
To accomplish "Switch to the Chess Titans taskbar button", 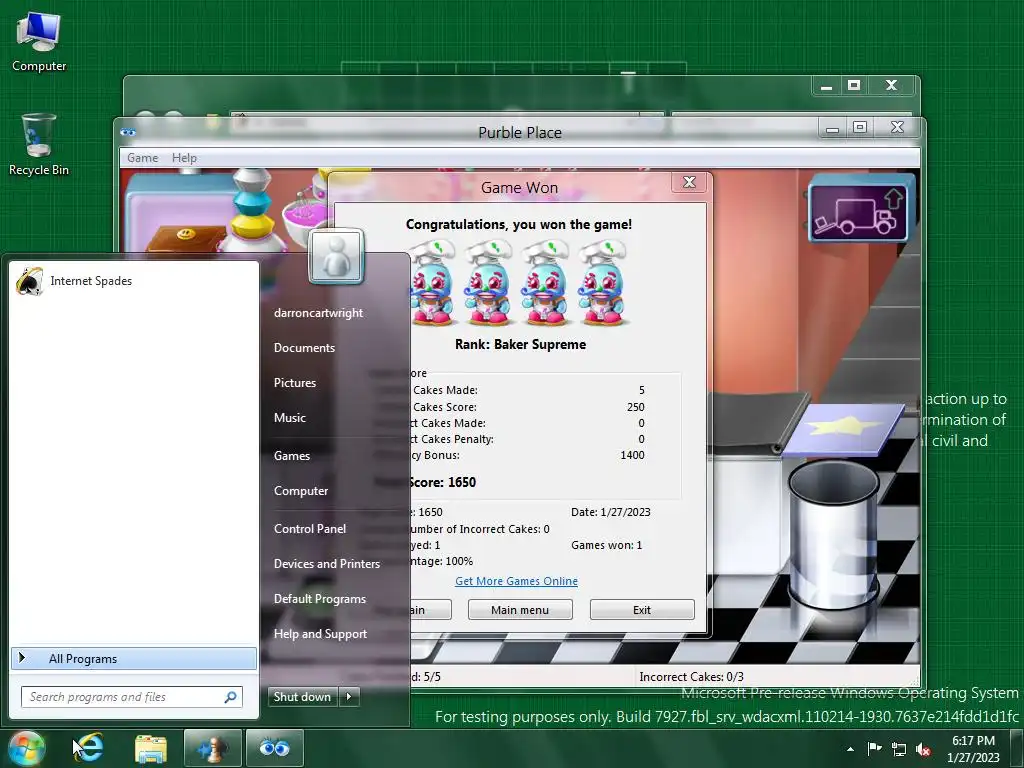I will click(212, 748).
